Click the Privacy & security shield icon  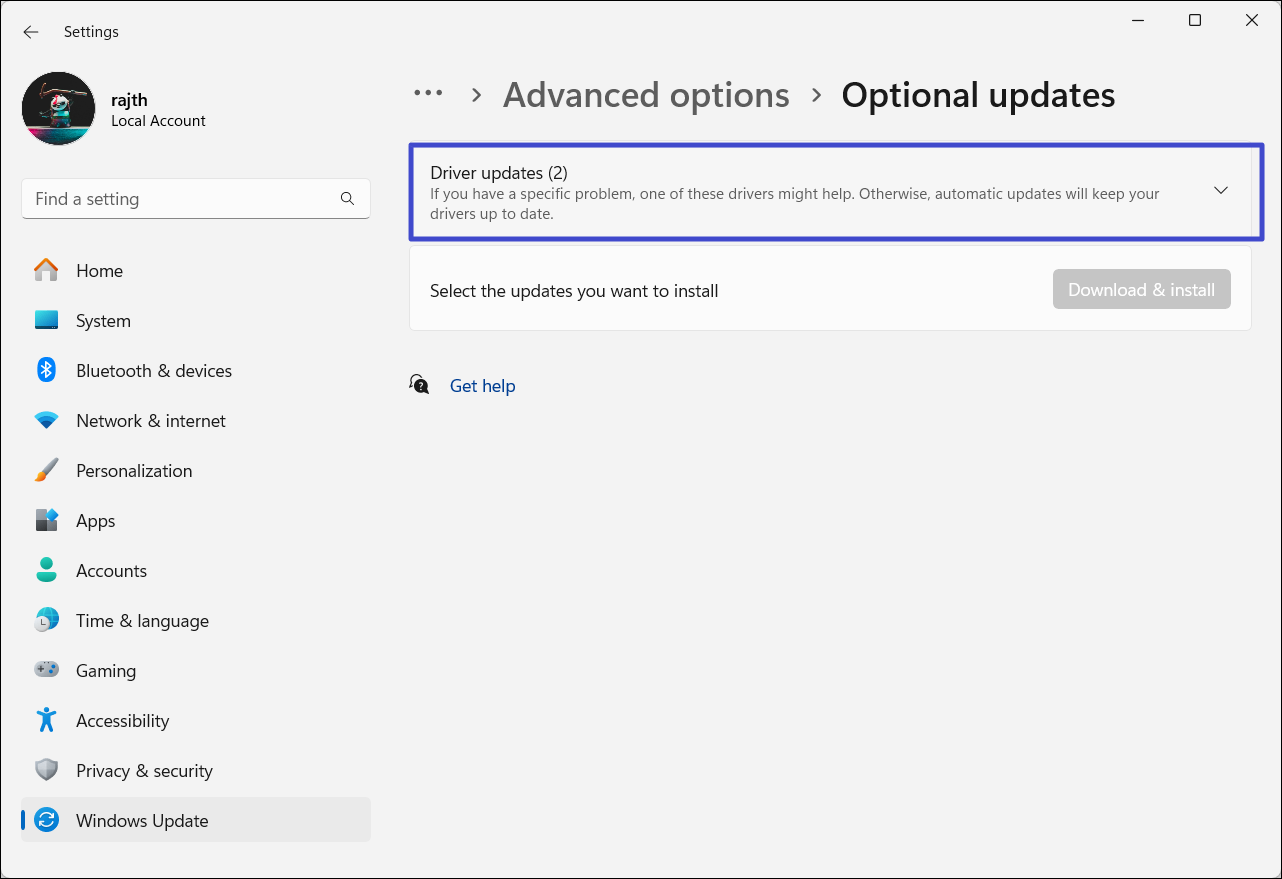coord(46,771)
